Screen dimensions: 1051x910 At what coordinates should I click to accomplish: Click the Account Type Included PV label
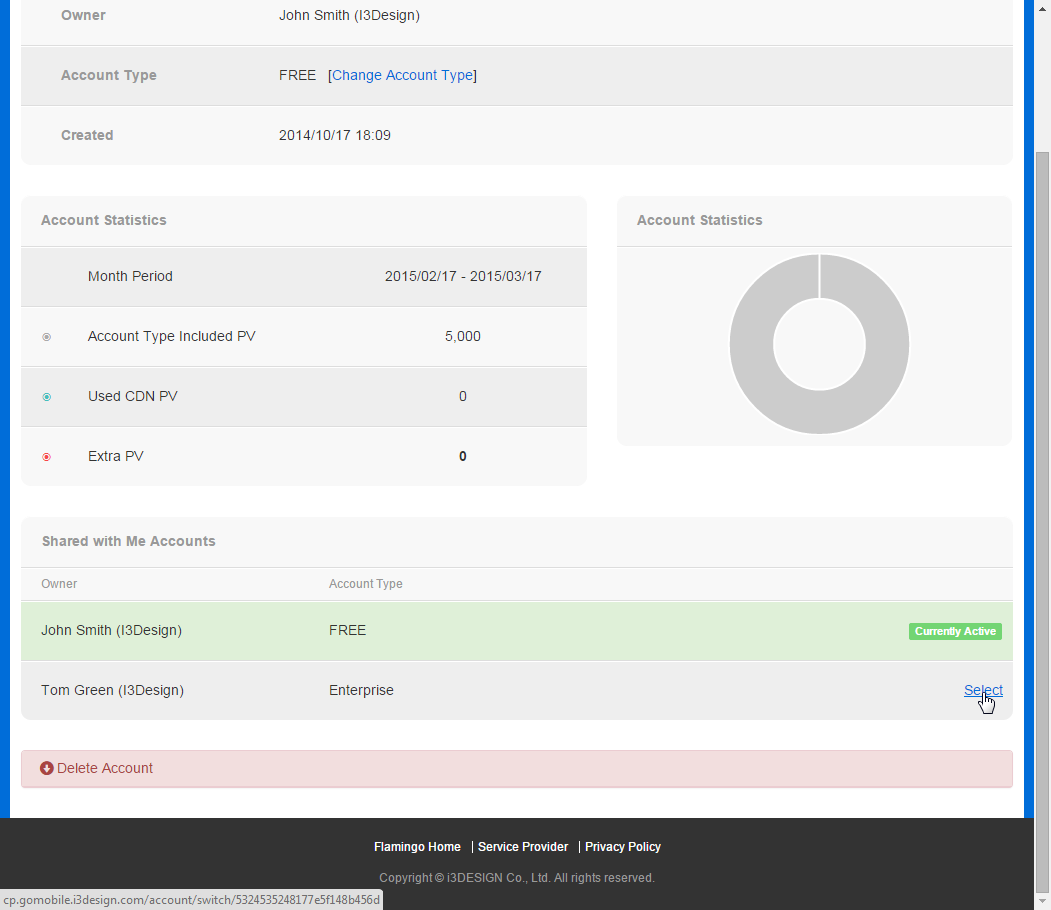pyautogui.click(x=172, y=336)
